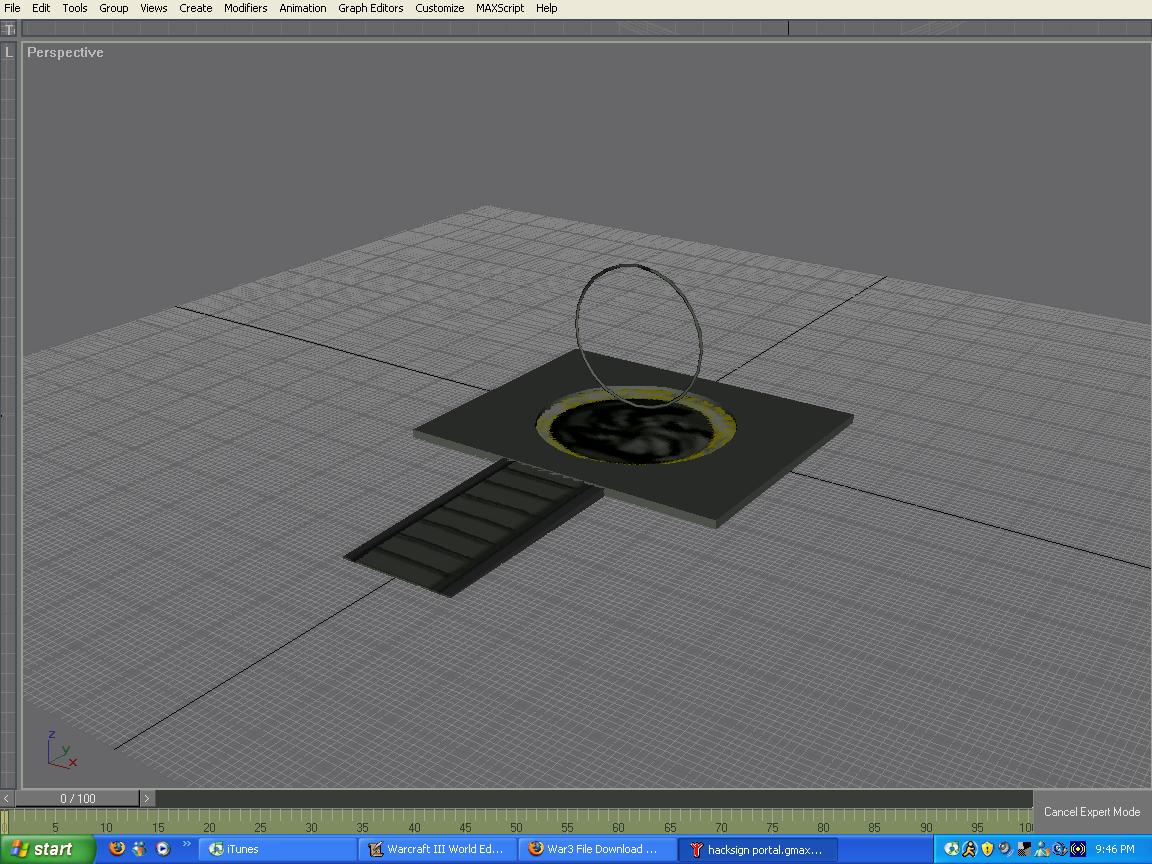1152x864 pixels.
Task: Click the ruler T button at top-left
Action: pos(9,29)
